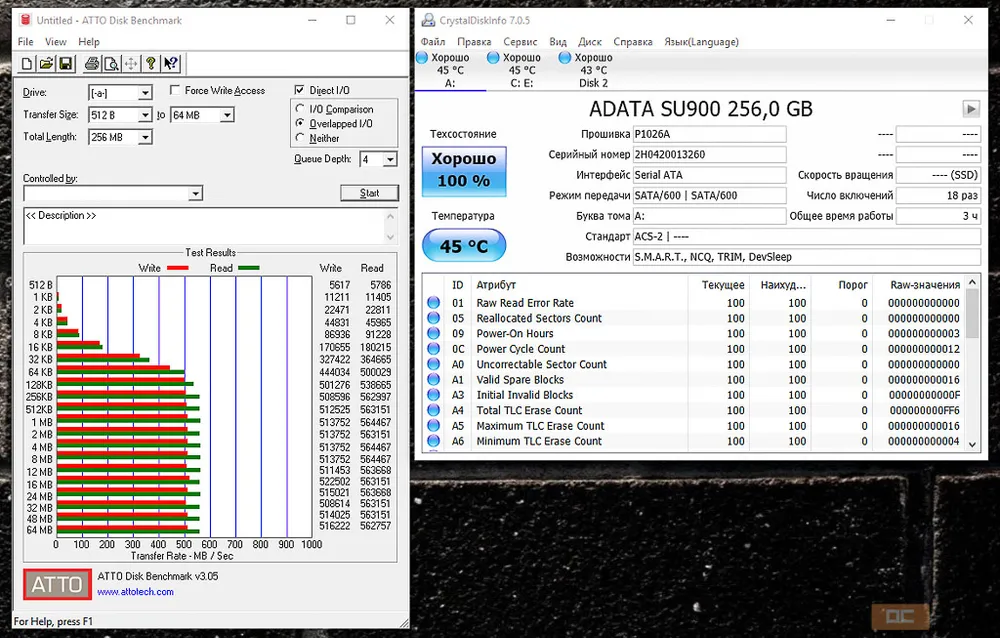The width and height of the screenshot is (1000, 638).
Task: Click the blue Хорошо 100 % health status box
Action: [464, 171]
